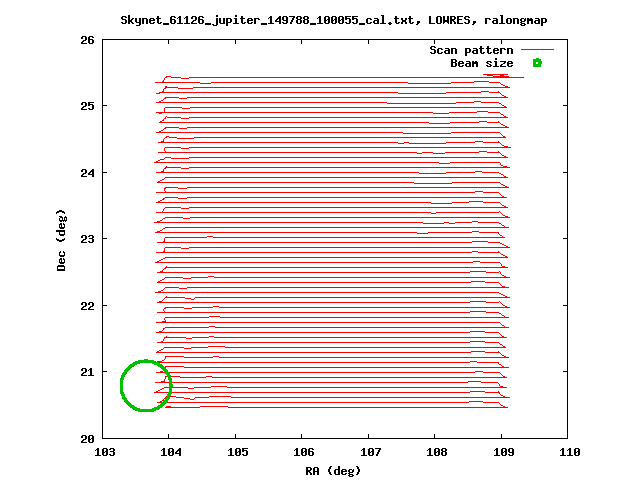Click the green beam size circle on the plot
The height and width of the screenshot is (480, 640).
click(146, 385)
